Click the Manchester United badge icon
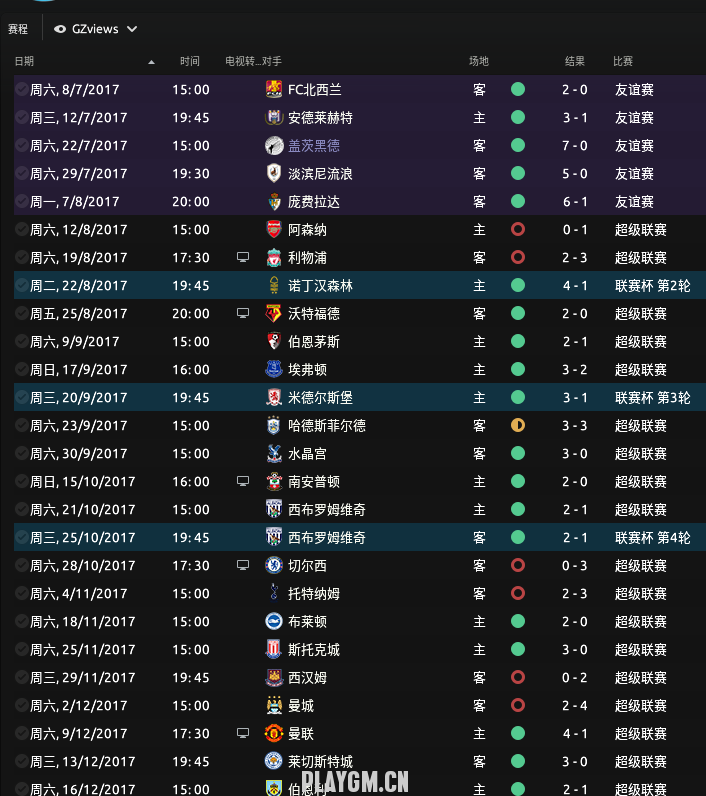 (x=274, y=733)
